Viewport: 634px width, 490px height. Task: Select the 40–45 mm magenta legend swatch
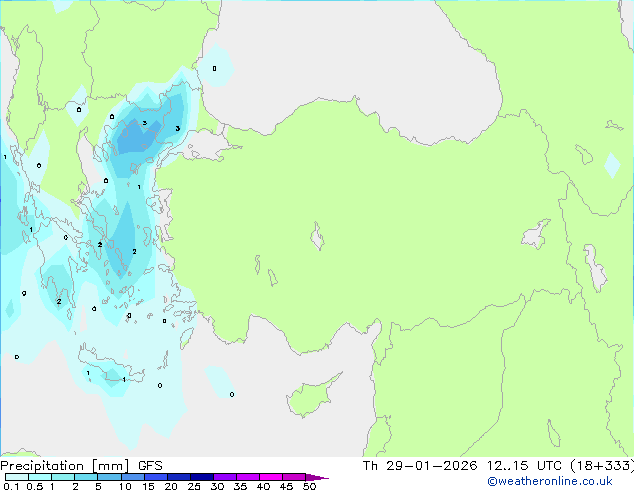coord(271,477)
